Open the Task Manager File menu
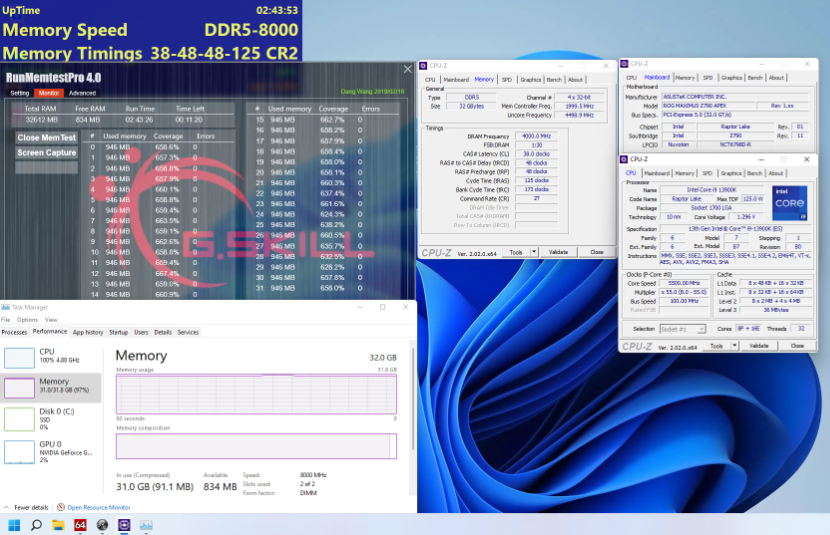Viewport: 830px width, 535px height. click(x=6, y=320)
